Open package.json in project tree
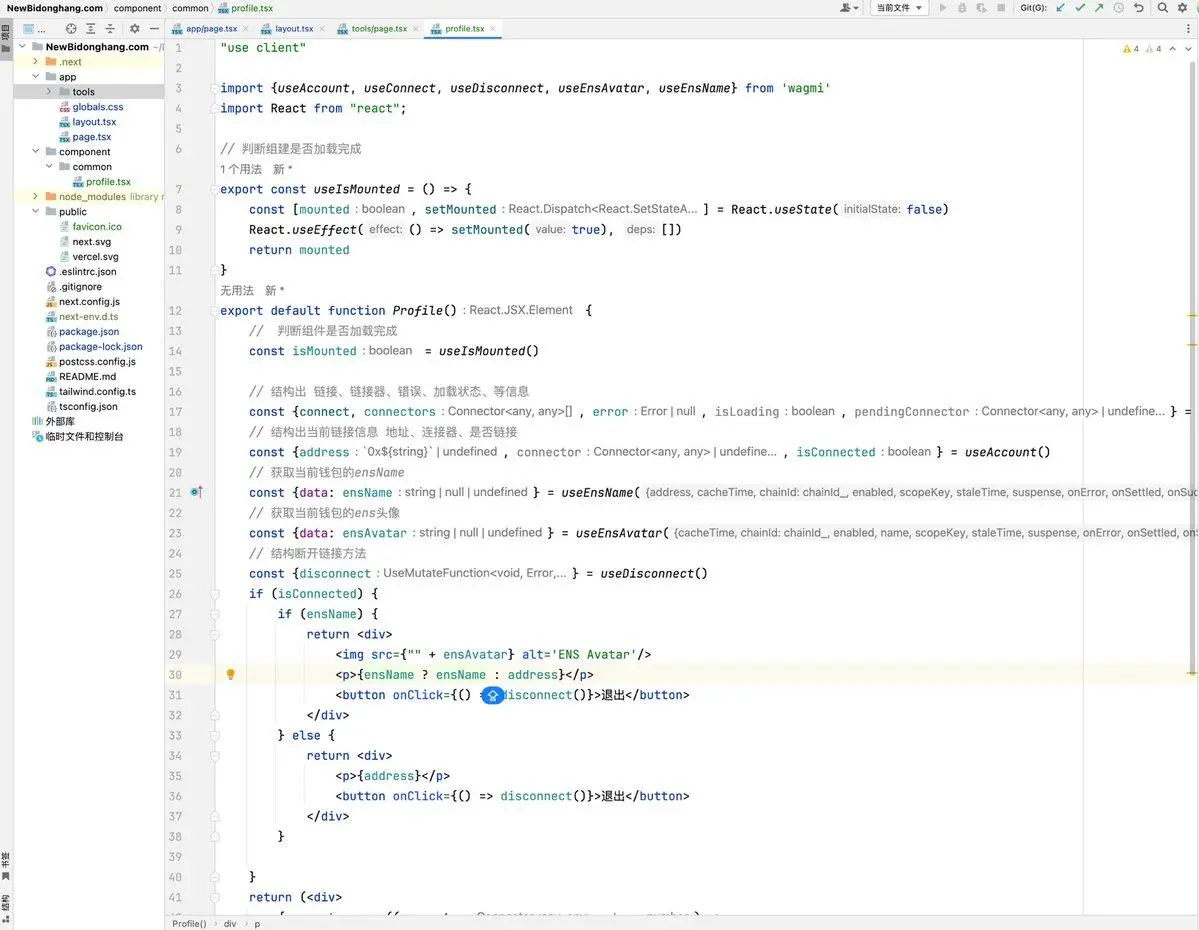Viewport: 1199px width, 930px height. [89, 331]
